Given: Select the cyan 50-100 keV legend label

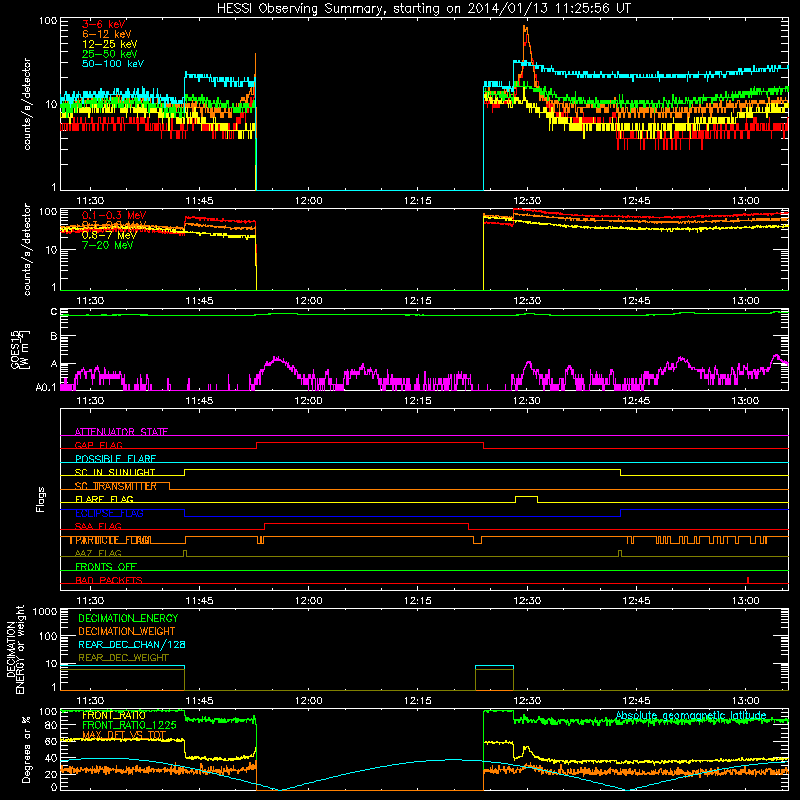Looking at the screenshot, I should pyautogui.click(x=113, y=64).
